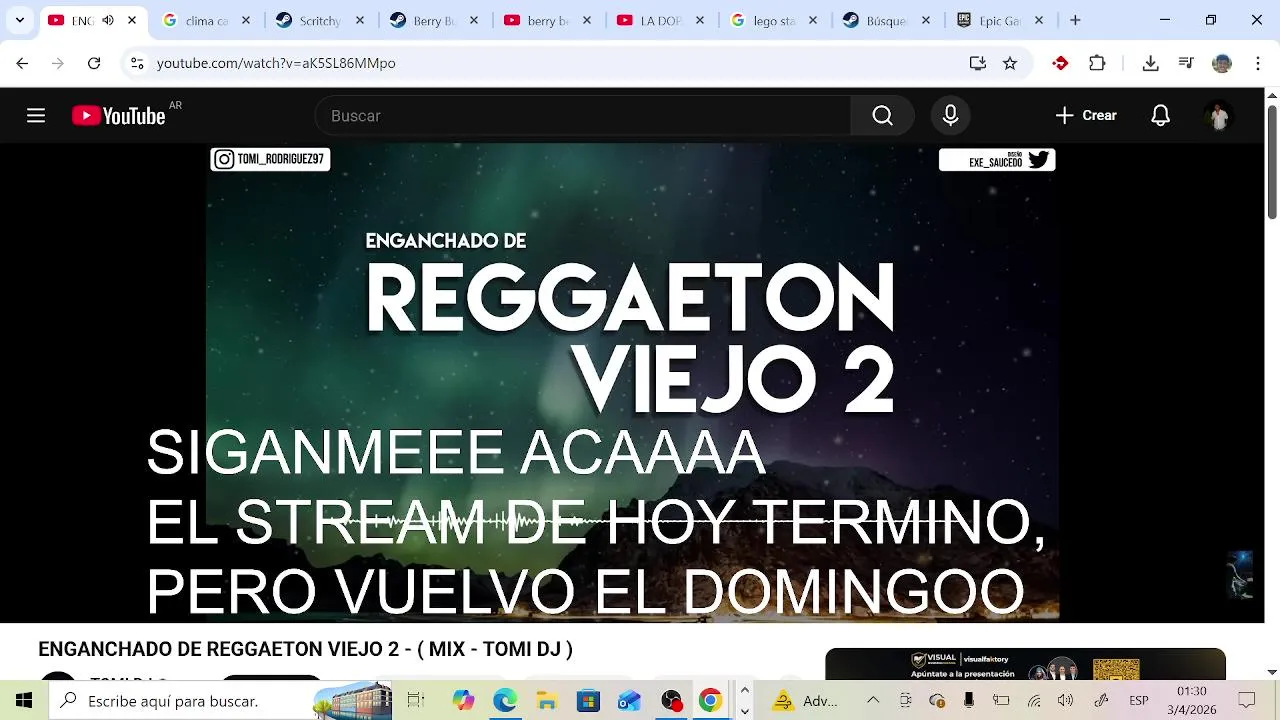Viewport: 1280px width, 720px height.
Task: Launch Copilot from the taskbar
Action: click(463, 701)
